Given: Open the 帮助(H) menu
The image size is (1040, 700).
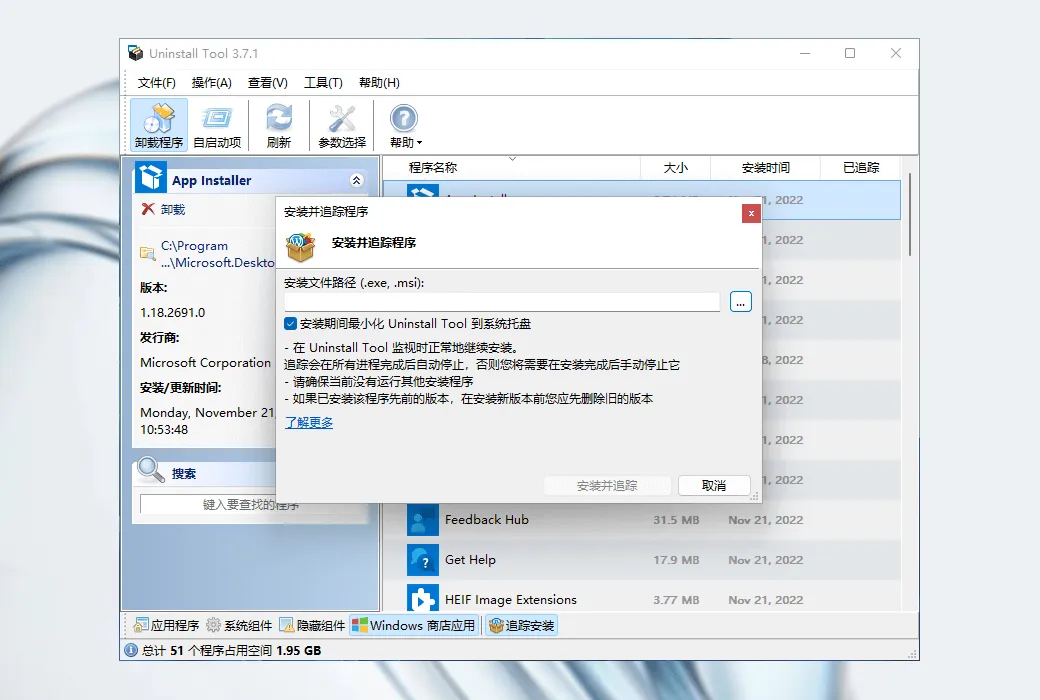Looking at the screenshot, I should coord(379,83).
